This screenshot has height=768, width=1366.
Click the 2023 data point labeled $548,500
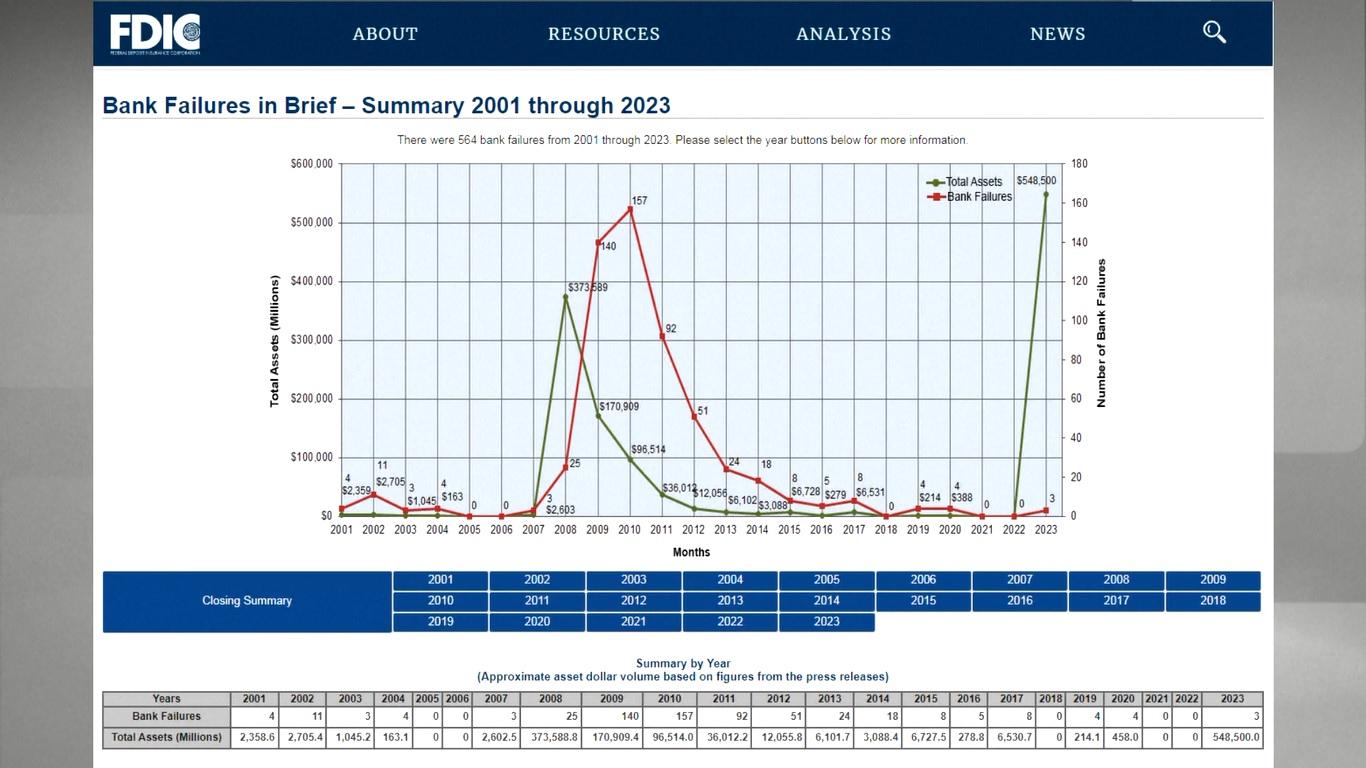click(1046, 194)
